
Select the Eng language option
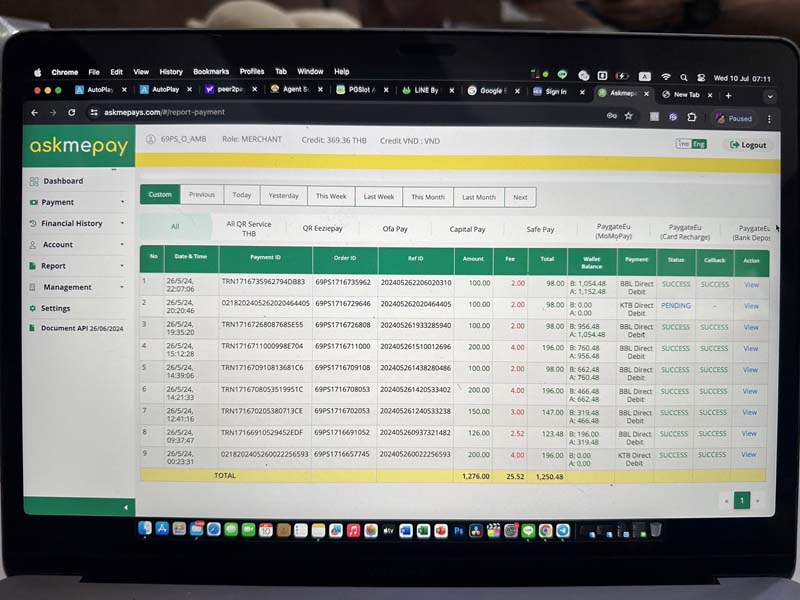698,144
